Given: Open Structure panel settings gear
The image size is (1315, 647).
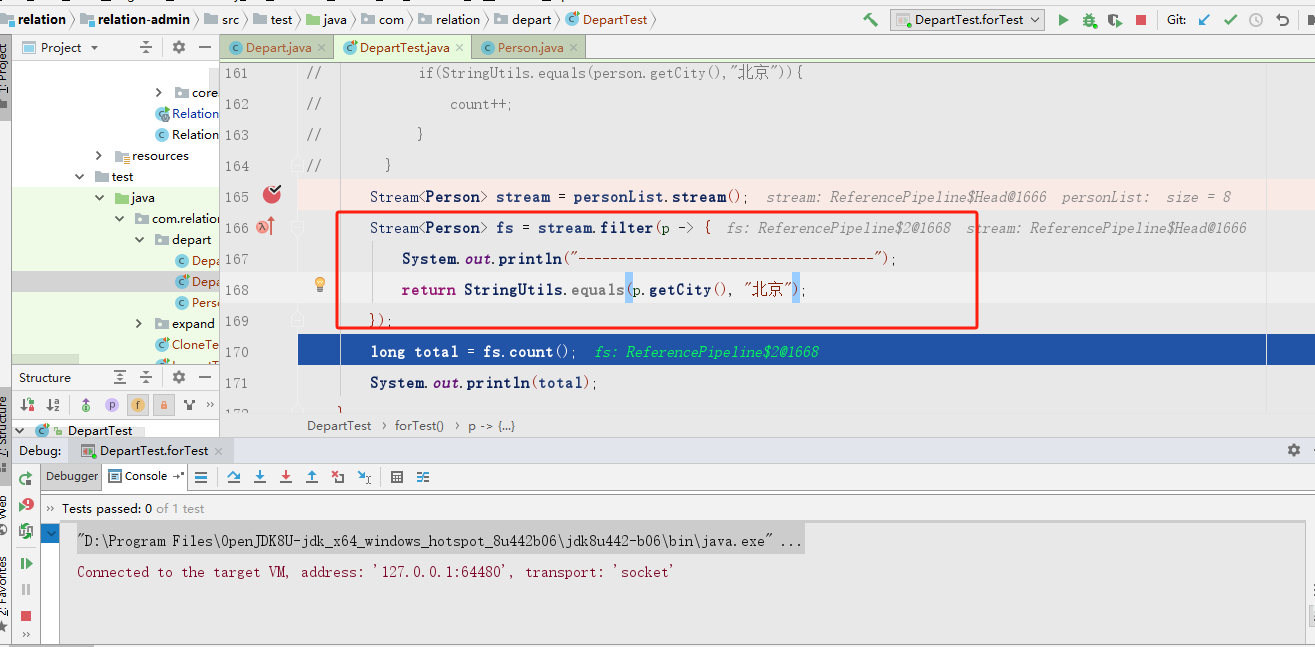Looking at the screenshot, I should click(x=179, y=377).
